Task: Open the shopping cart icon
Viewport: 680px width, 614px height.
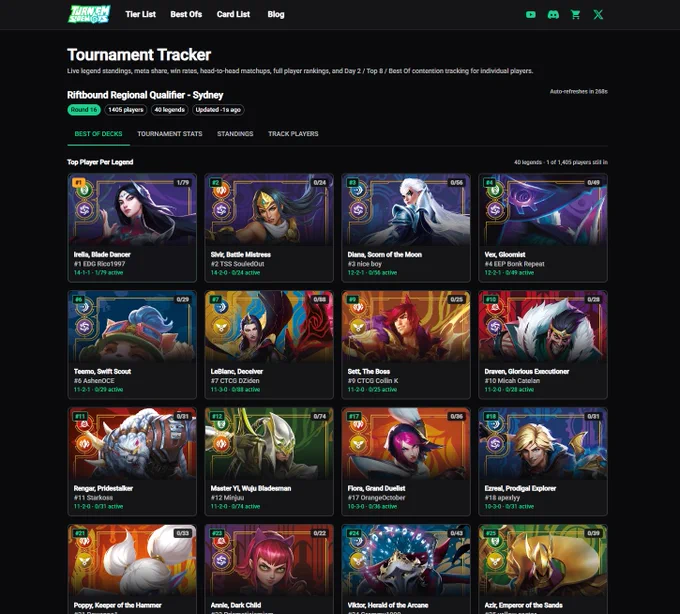Action: 575,15
